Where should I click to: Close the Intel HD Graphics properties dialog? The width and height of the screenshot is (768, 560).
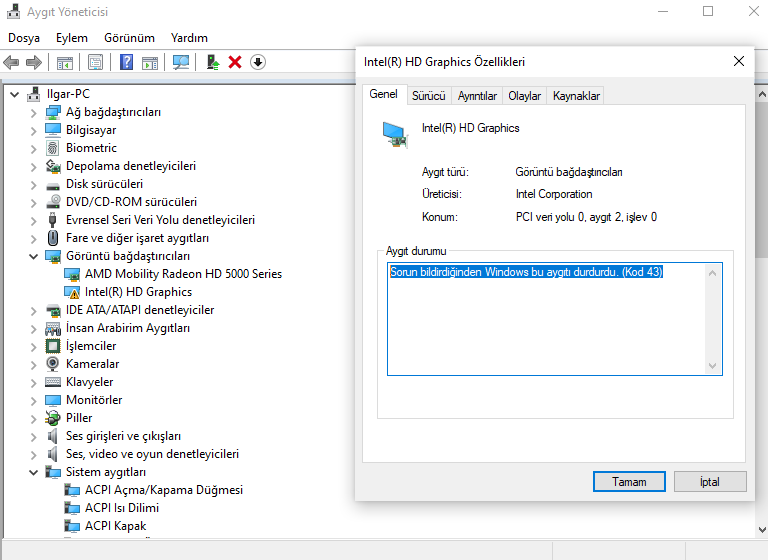pos(739,61)
